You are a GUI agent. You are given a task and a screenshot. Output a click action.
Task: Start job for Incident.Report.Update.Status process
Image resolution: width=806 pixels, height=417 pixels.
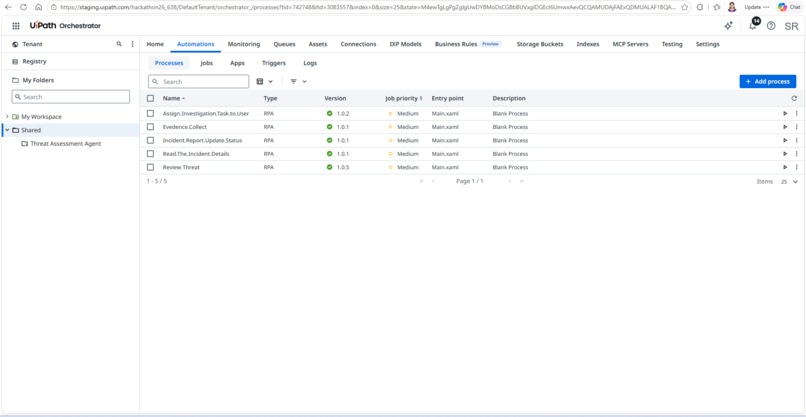click(x=785, y=140)
